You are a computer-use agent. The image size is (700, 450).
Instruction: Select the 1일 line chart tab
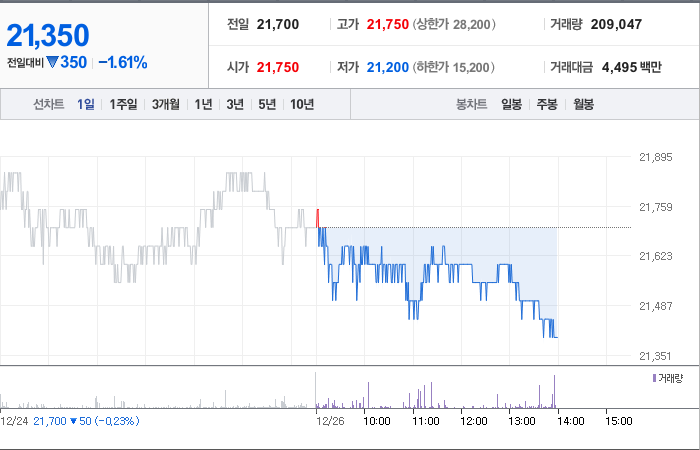click(x=85, y=104)
